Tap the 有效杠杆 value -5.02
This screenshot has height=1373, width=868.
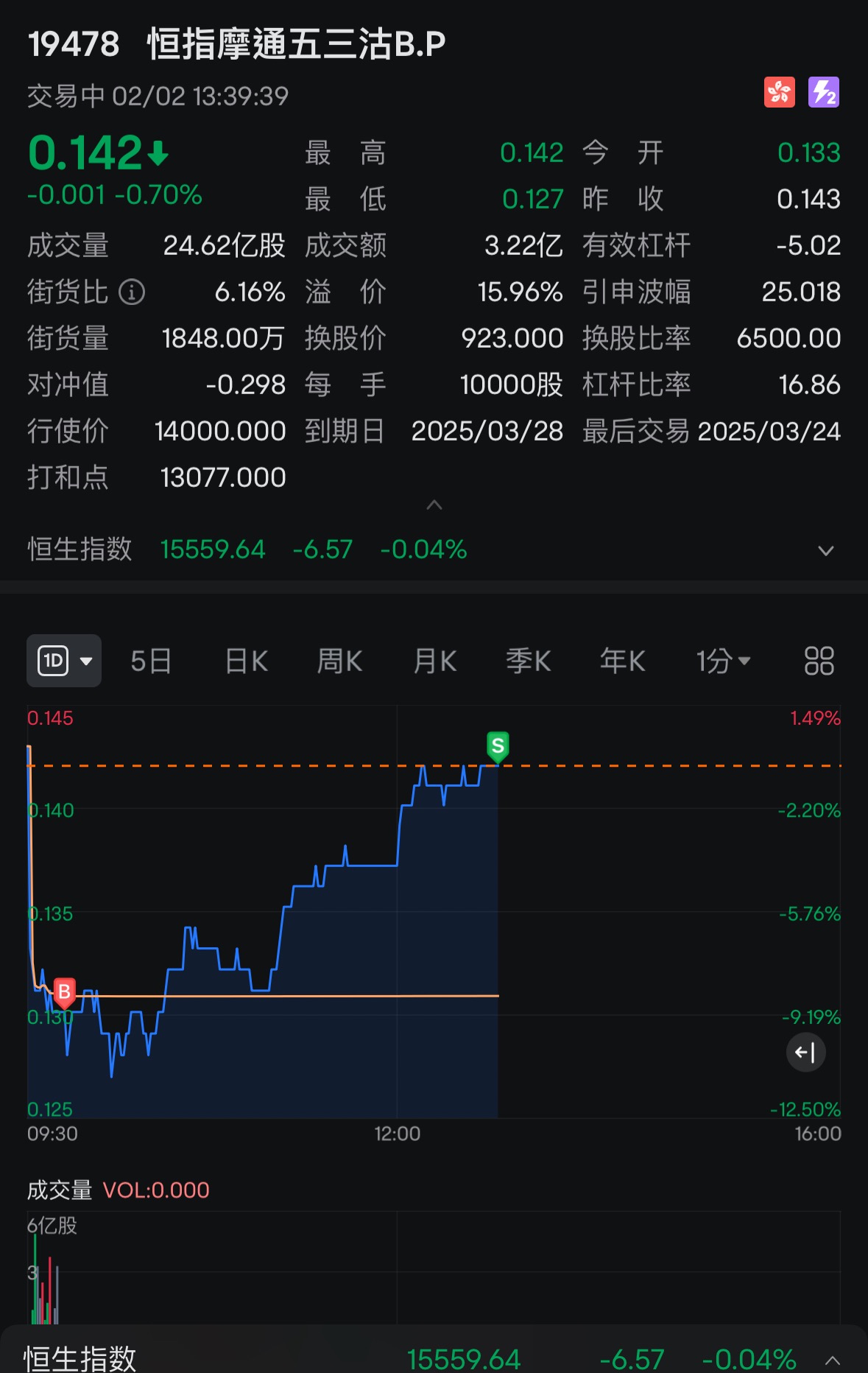(808, 245)
